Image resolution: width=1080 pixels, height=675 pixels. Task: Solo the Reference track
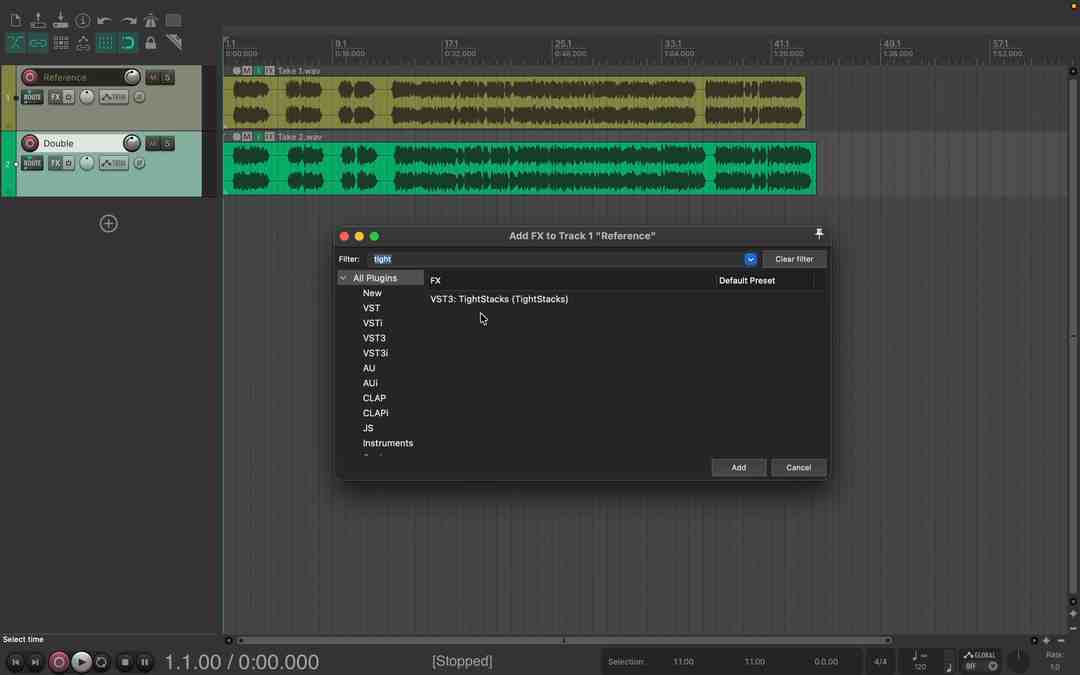tap(167, 77)
